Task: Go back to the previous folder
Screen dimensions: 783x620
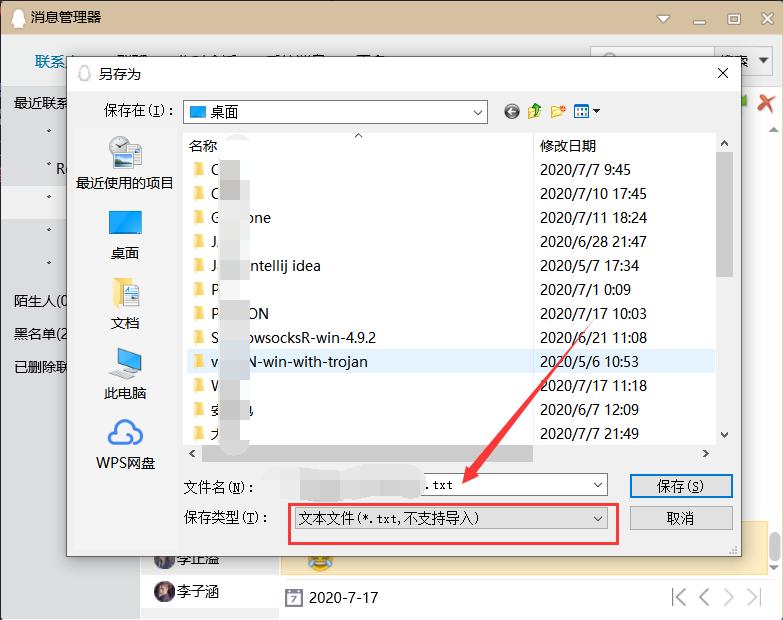Action: coord(512,112)
